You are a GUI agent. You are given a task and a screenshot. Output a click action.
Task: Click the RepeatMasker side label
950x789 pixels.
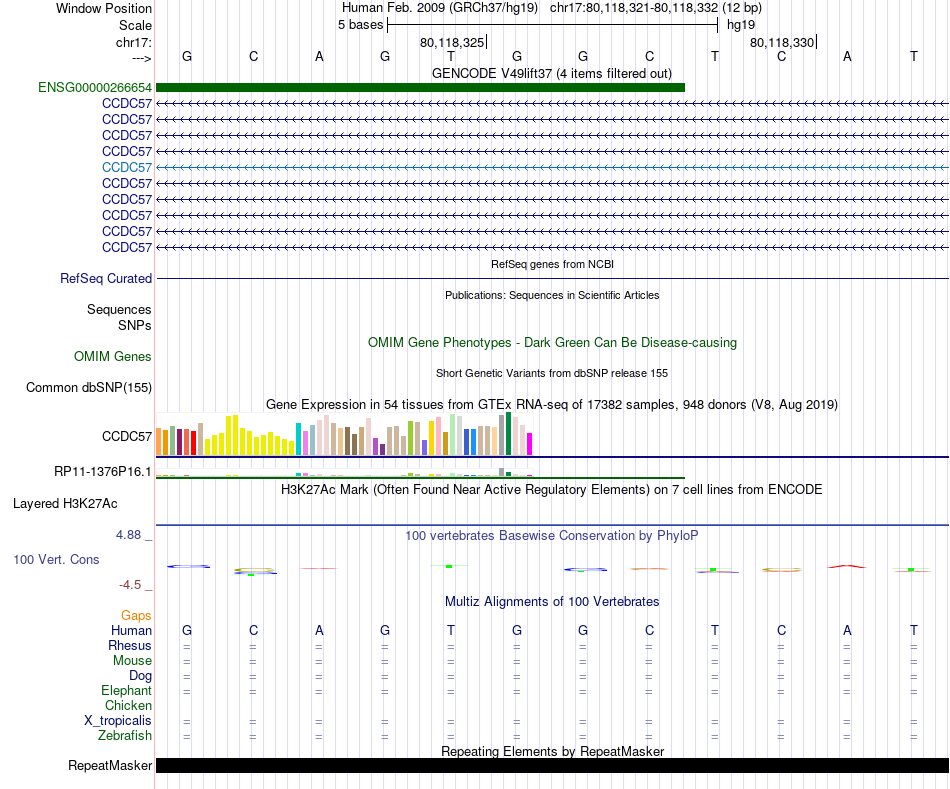(110, 765)
